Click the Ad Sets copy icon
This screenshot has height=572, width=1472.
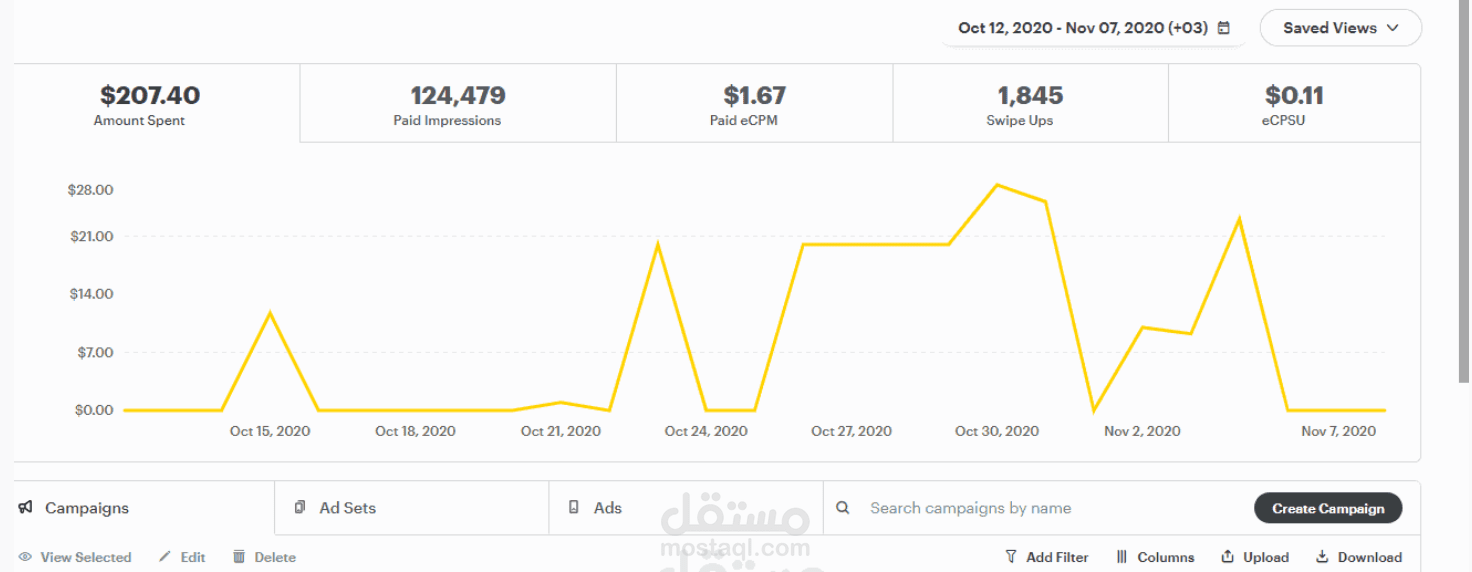click(x=300, y=508)
